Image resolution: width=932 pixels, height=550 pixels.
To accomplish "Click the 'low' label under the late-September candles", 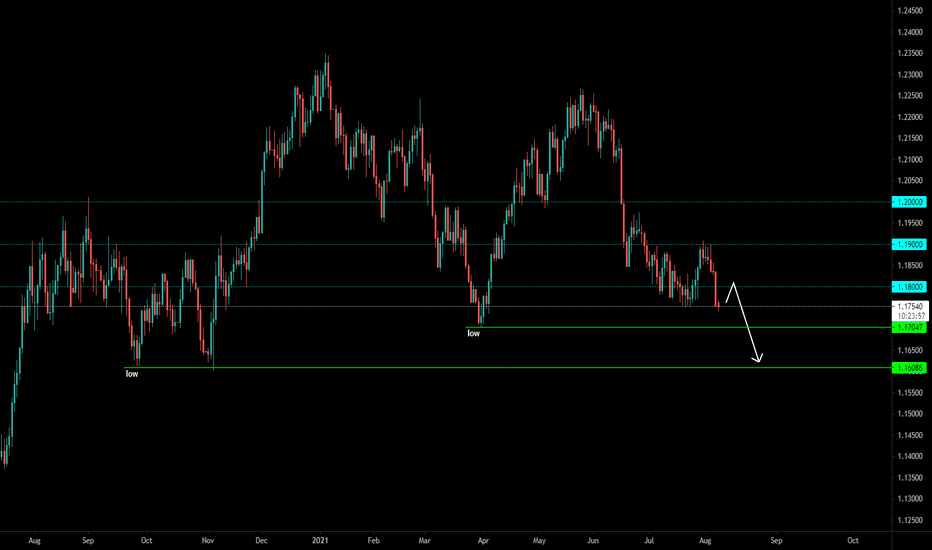I will pos(132,374).
